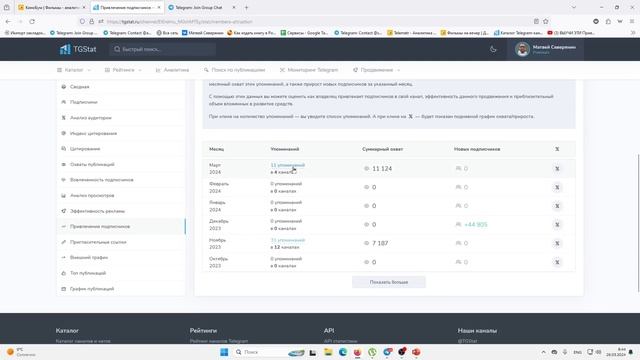Click the page vertical scrollbar
640x360 pixels.
pos(638,222)
